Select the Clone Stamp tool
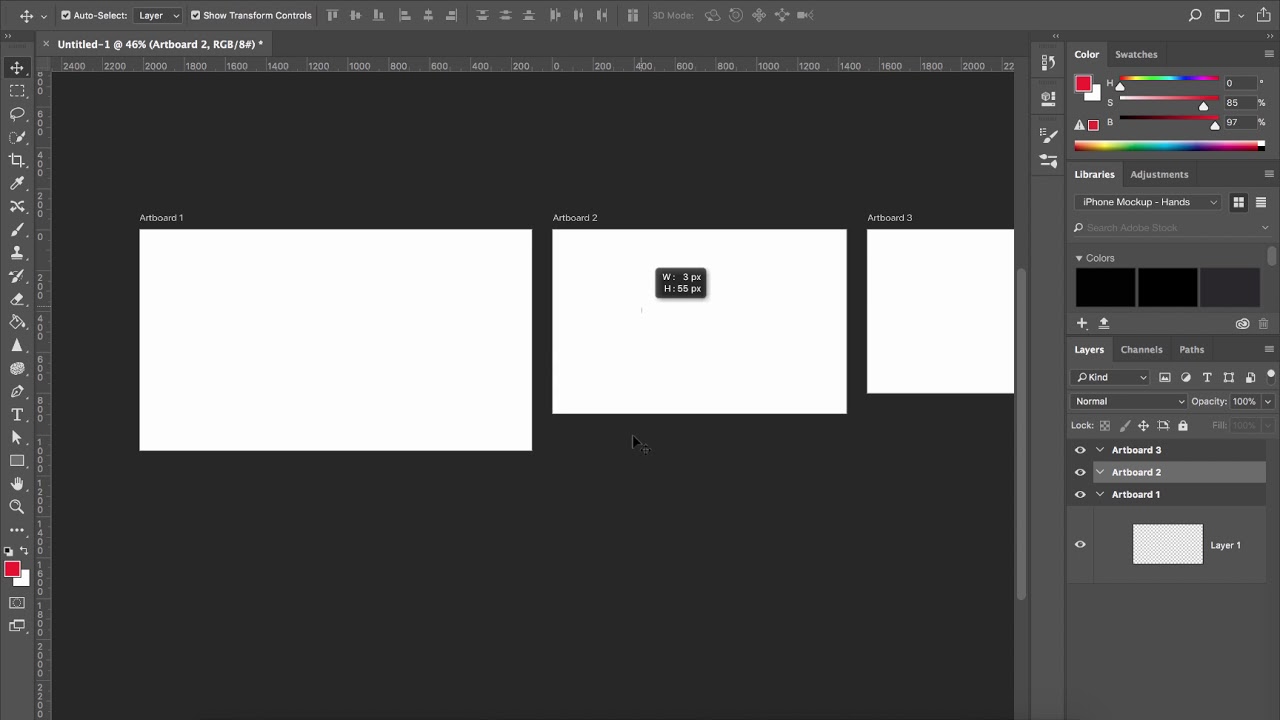 (17, 253)
